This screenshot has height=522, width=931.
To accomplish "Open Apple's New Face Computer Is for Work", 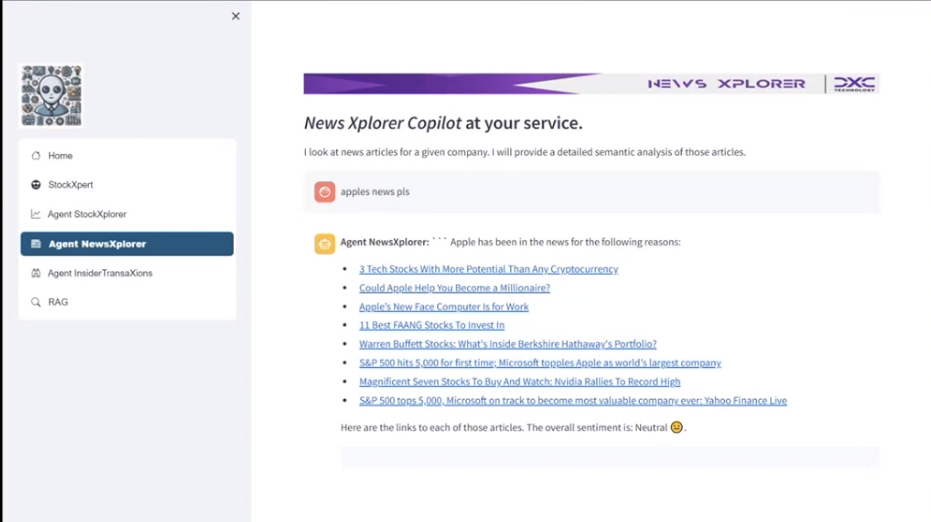I will click(444, 307).
